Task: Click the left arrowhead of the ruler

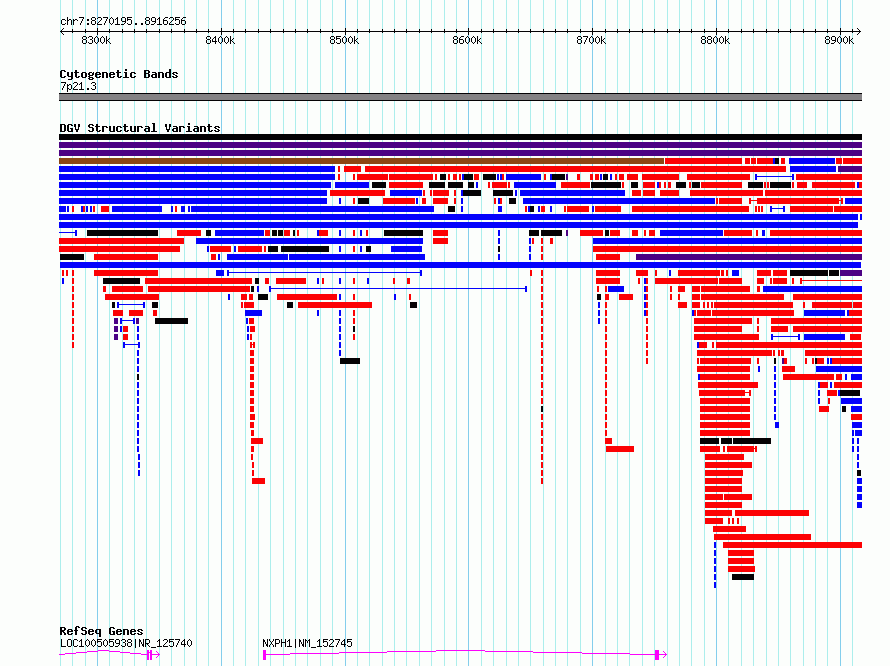Action: pyautogui.click(x=62, y=32)
